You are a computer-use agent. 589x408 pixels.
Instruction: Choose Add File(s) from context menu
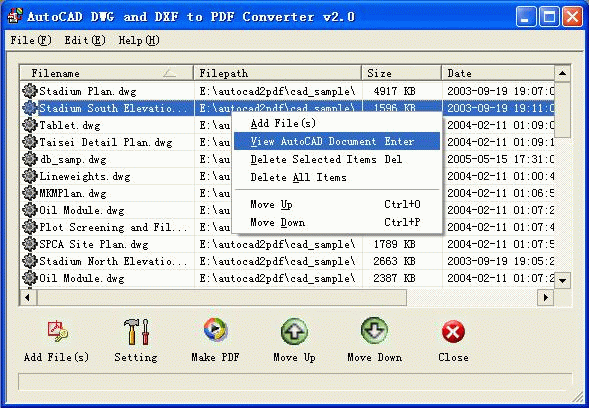tap(337, 123)
